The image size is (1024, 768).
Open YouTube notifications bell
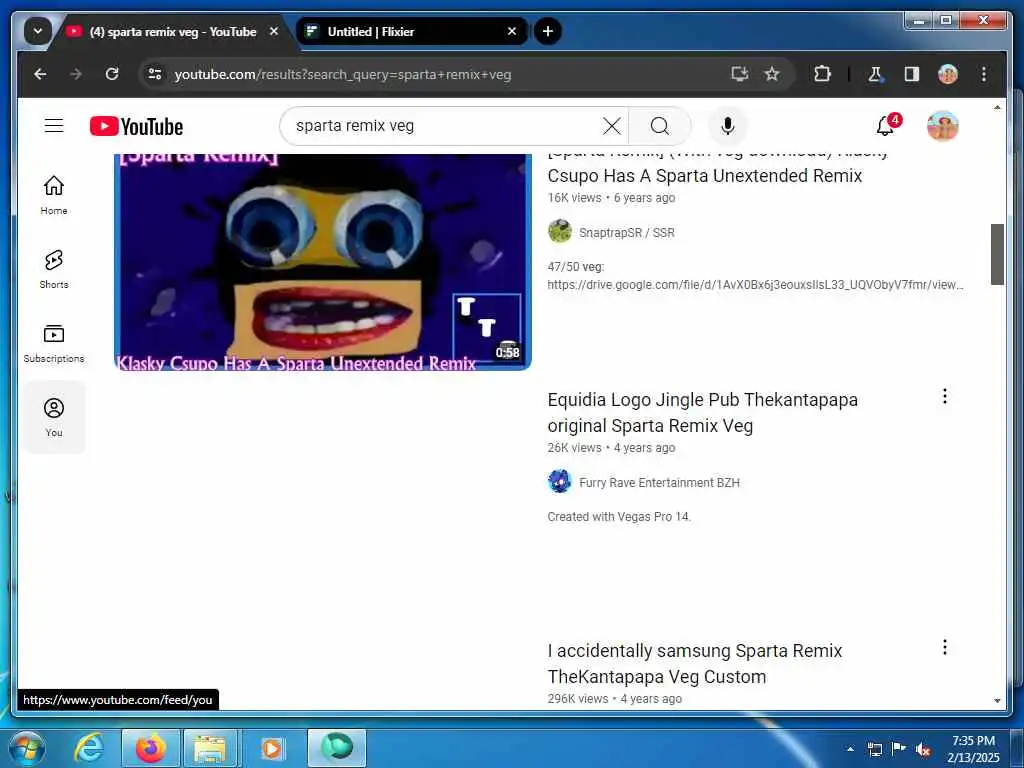click(887, 125)
